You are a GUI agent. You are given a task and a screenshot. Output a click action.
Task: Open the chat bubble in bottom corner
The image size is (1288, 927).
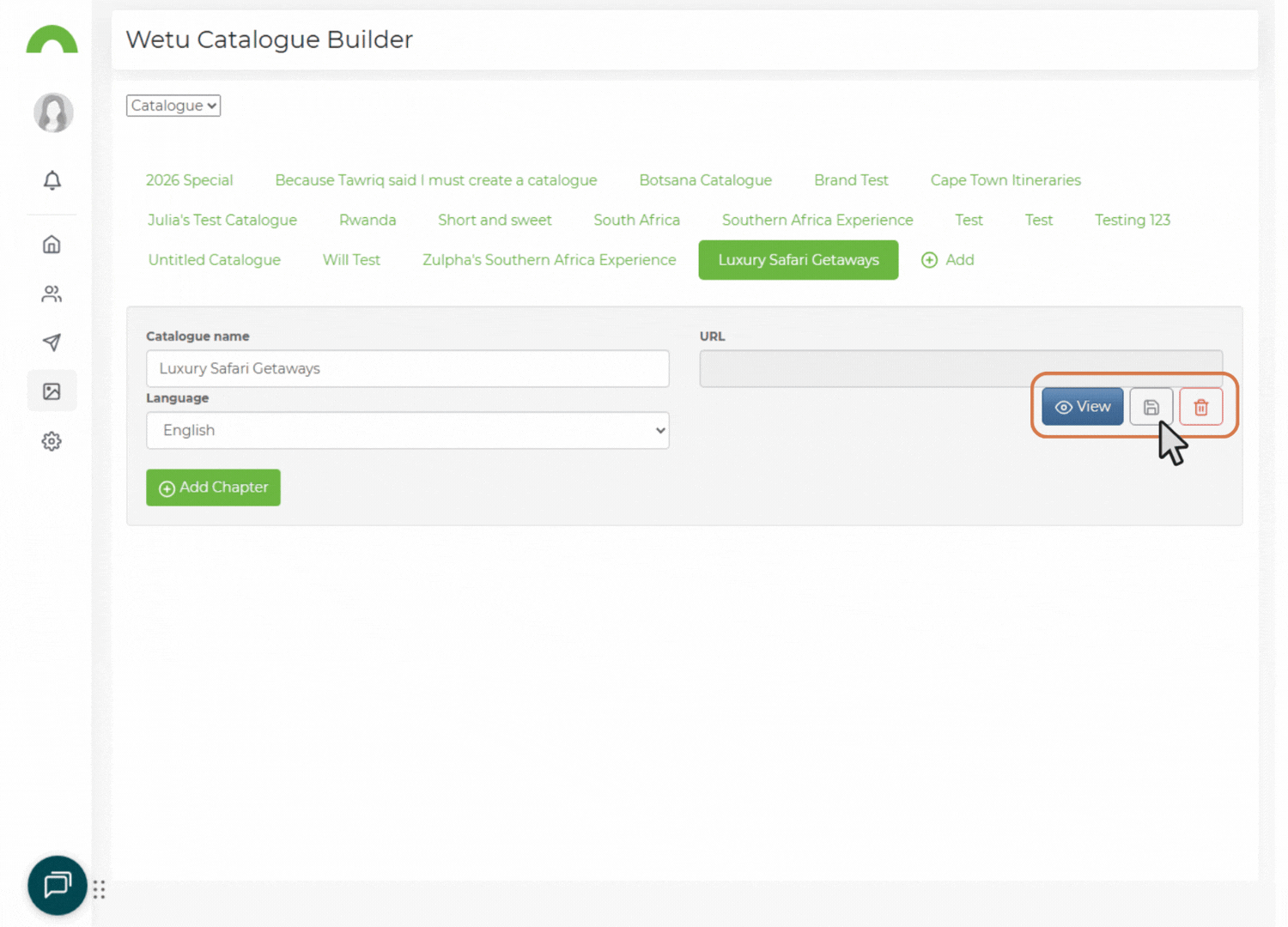pos(57,885)
